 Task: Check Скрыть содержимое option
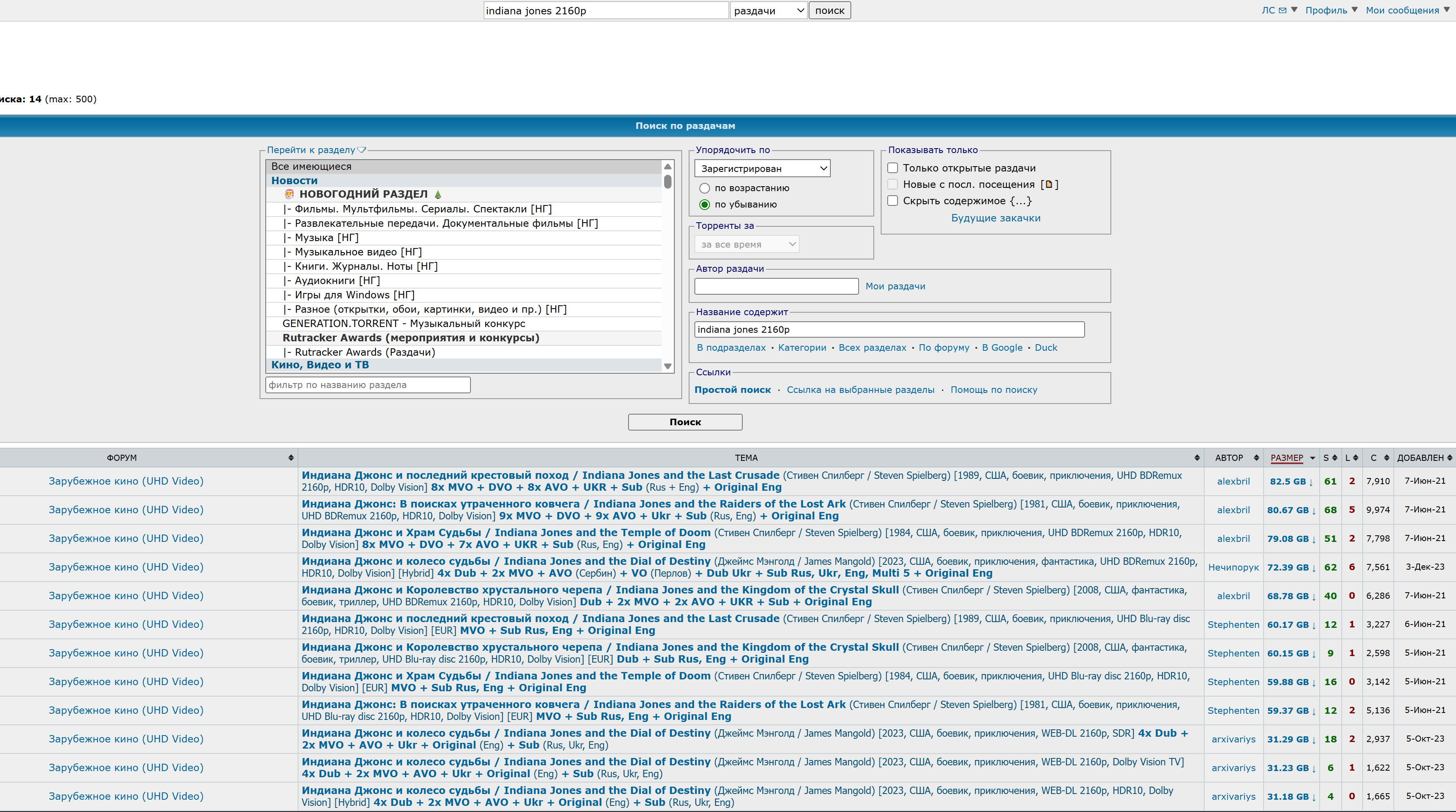point(893,201)
